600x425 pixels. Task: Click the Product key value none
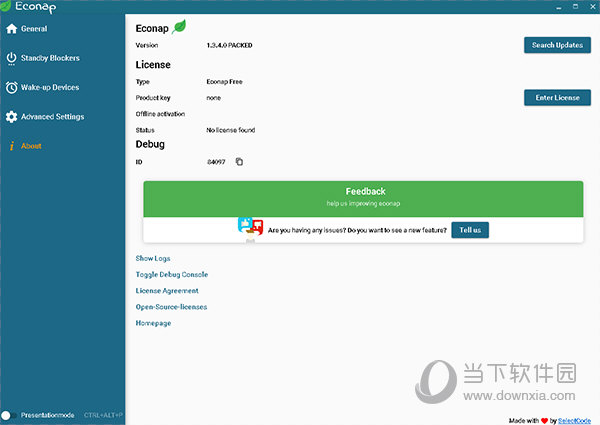(x=214, y=98)
